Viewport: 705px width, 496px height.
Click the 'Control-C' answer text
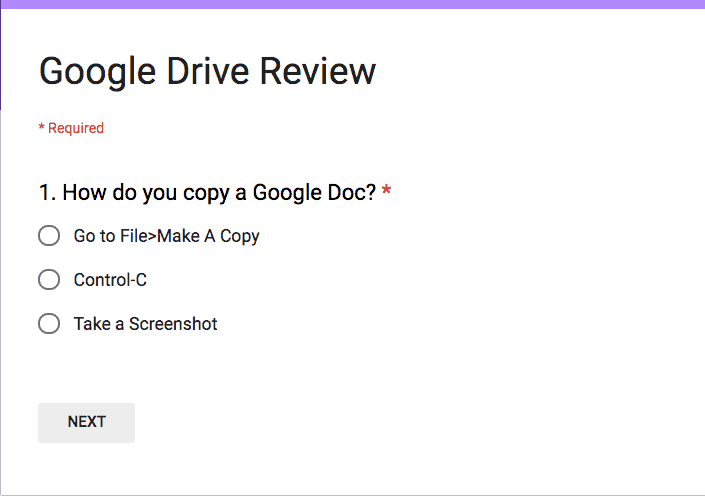(110, 280)
